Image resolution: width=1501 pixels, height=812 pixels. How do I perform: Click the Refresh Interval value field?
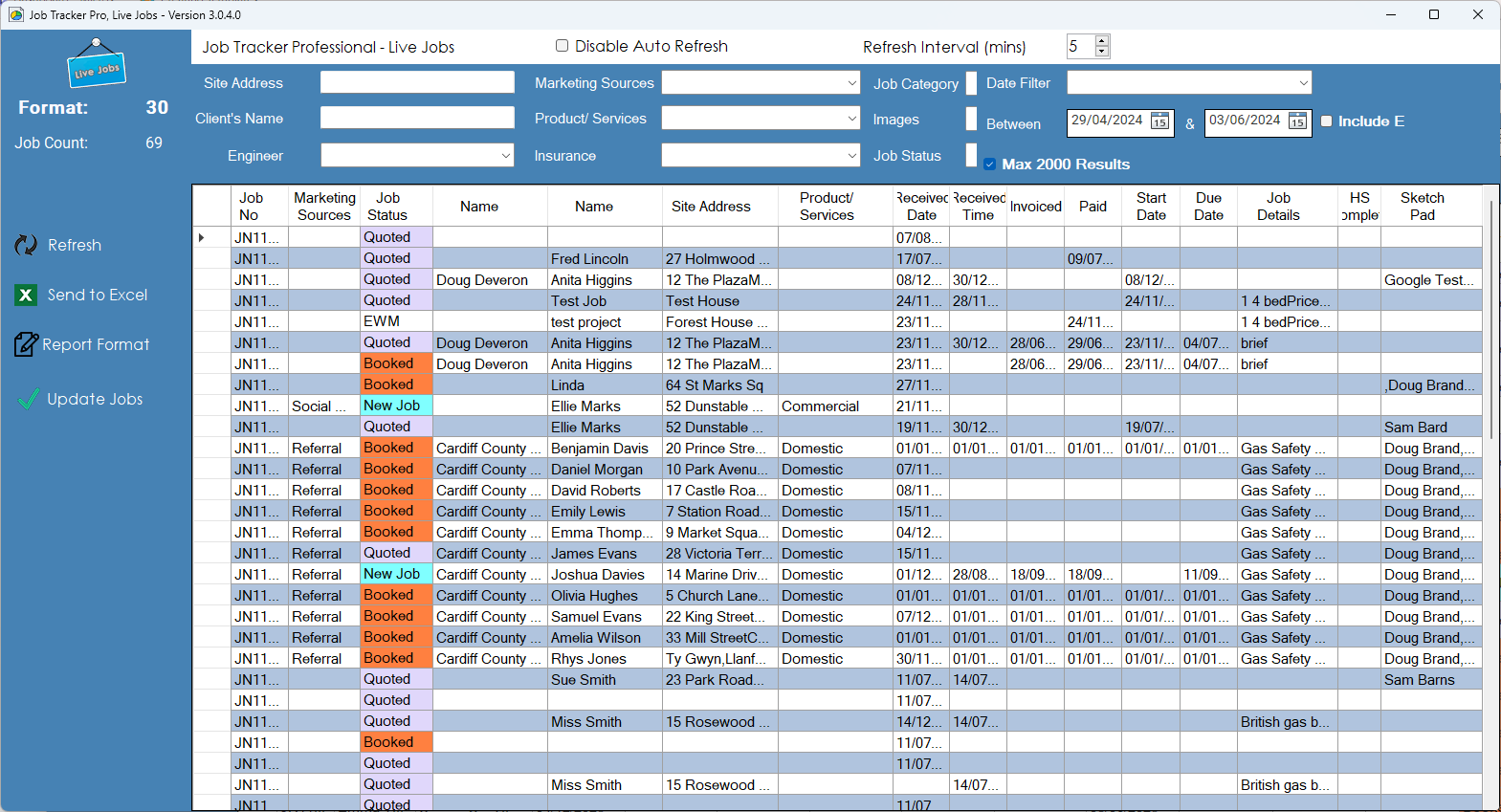[x=1081, y=46]
